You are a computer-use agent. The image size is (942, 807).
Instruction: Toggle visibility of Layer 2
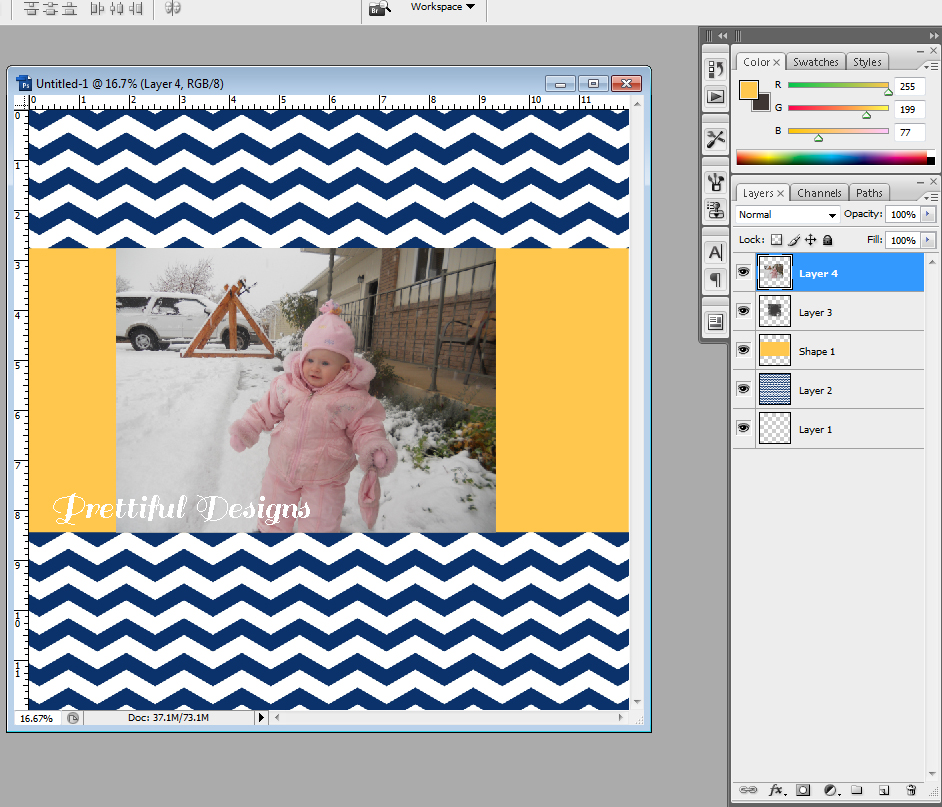(x=743, y=389)
